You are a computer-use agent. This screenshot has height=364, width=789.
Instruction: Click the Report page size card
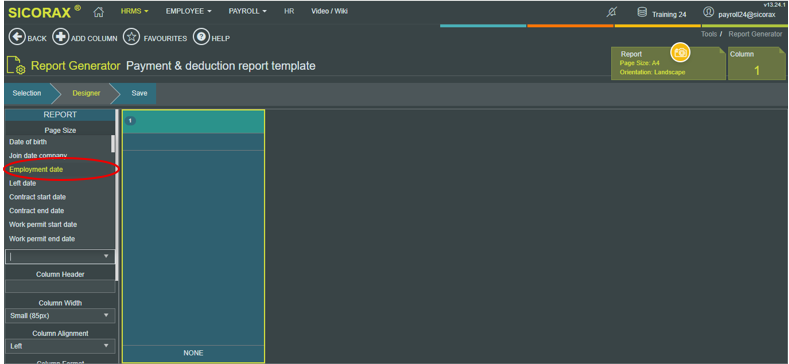[668, 64]
